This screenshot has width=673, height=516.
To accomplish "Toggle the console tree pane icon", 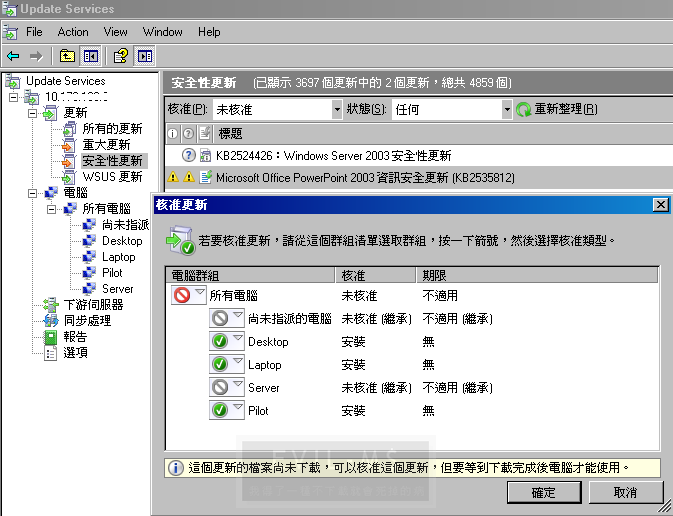I will tap(91, 56).
